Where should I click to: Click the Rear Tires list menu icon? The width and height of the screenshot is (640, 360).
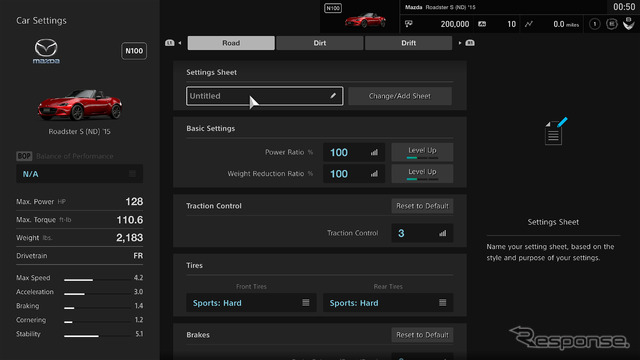[x=442, y=302]
